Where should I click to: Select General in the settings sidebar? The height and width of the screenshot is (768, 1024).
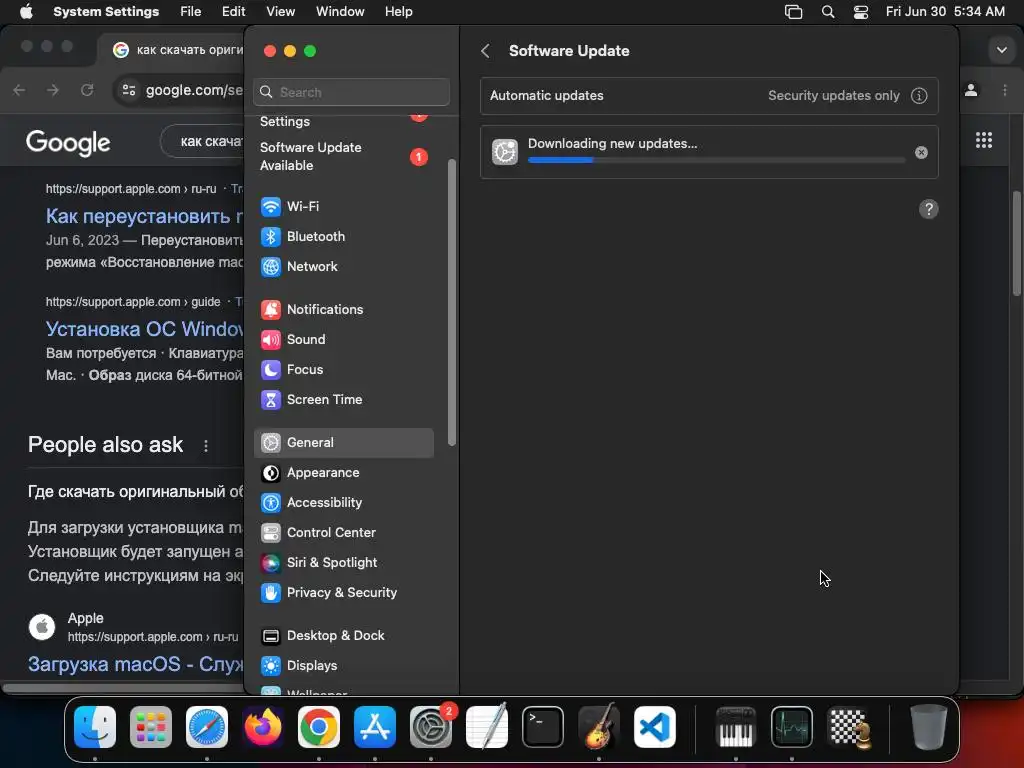tap(344, 443)
